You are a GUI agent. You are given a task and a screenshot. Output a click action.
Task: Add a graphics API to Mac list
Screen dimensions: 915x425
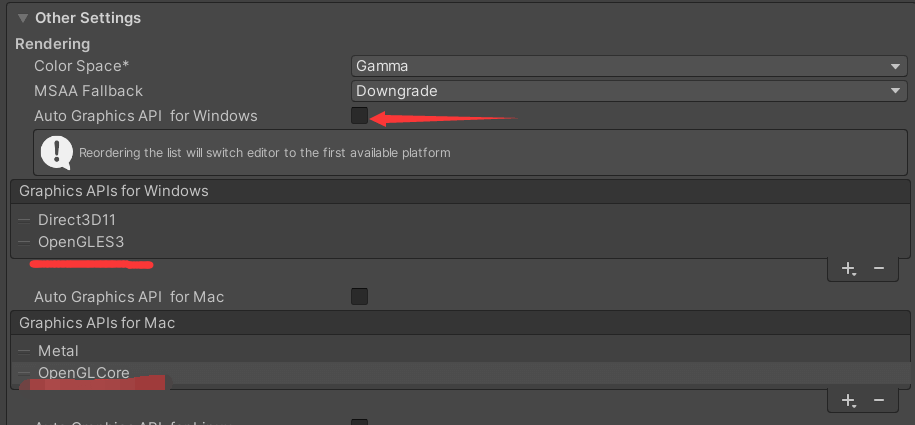point(848,400)
